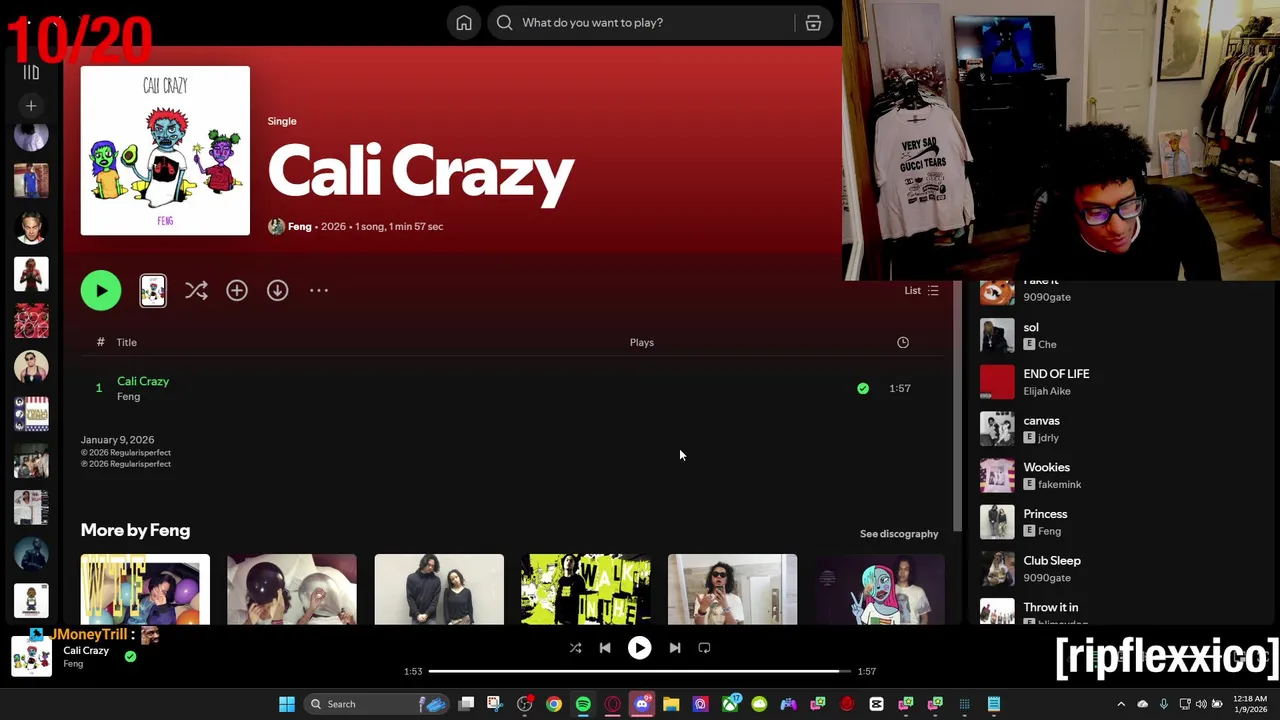
Task: Click the Title column header
Action: pyautogui.click(x=126, y=342)
